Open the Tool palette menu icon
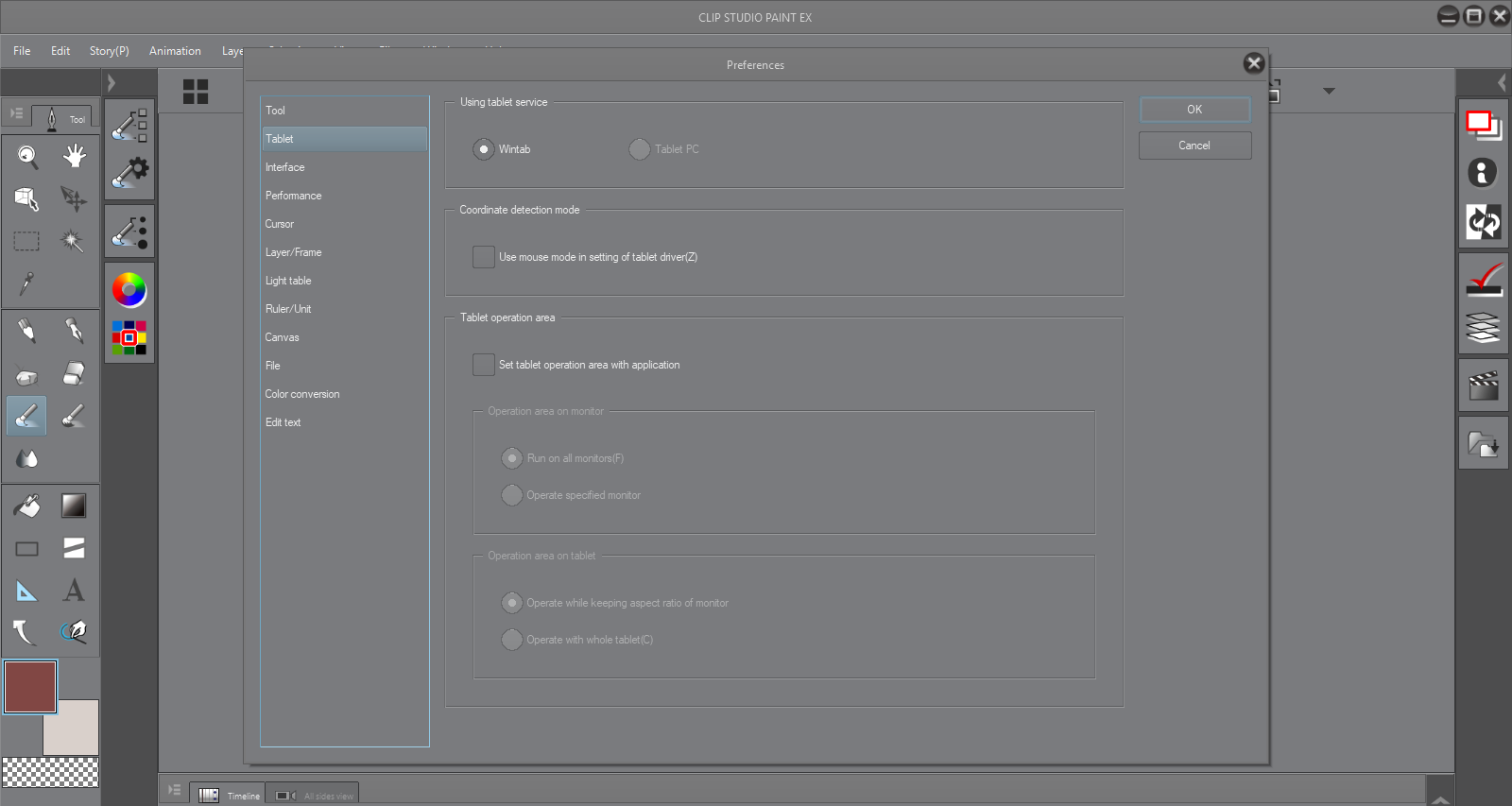Viewport: 1512px width, 806px height. [16, 113]
